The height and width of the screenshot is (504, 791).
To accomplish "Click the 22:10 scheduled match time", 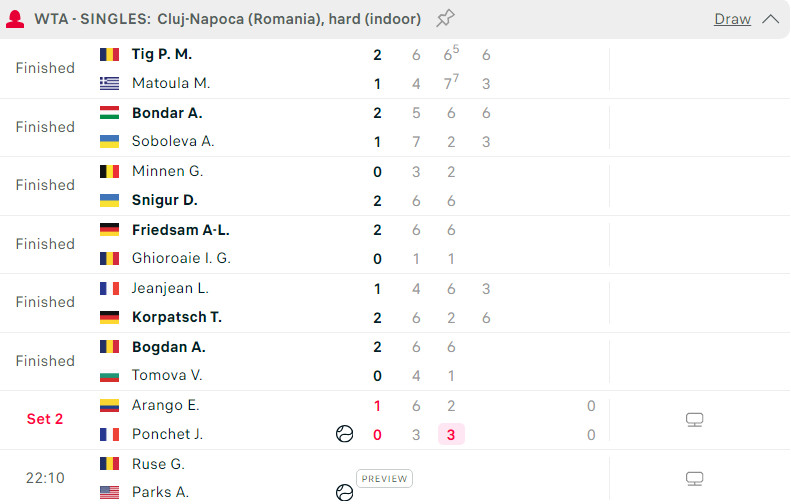I will [x=45, y=478].
